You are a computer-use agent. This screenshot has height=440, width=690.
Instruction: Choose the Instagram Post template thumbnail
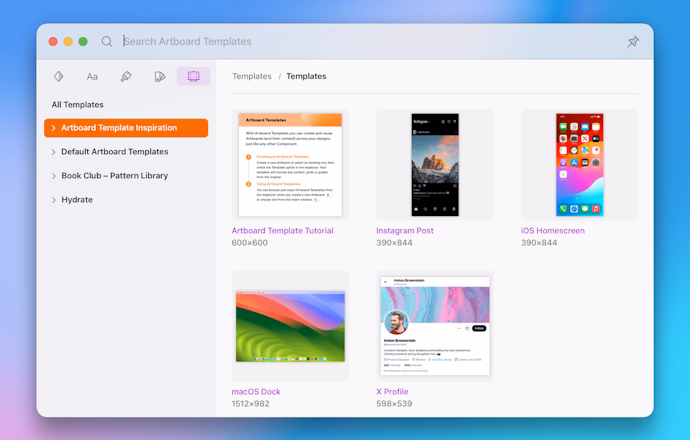(435, 164)
